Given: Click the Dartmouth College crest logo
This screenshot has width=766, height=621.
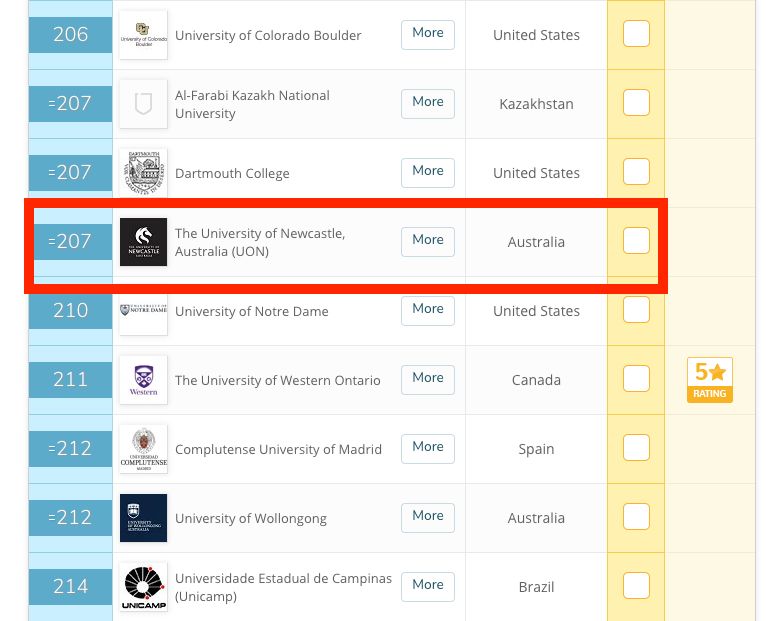Looking at the screenshot, I should (x=143, y=173).
